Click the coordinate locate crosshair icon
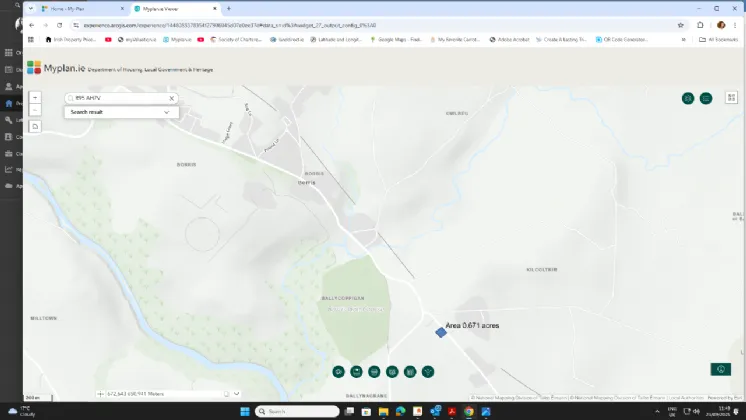The width and height of the screenshot is (746, 420). 100,394
